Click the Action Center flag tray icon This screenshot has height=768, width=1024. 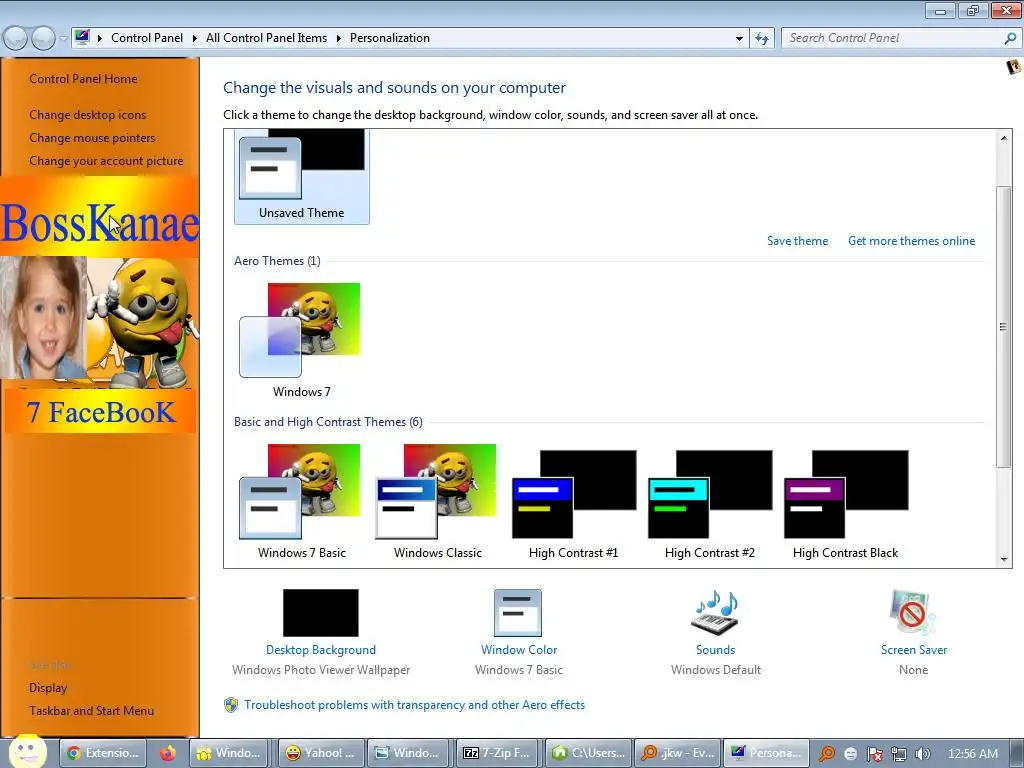coord(874,754)
